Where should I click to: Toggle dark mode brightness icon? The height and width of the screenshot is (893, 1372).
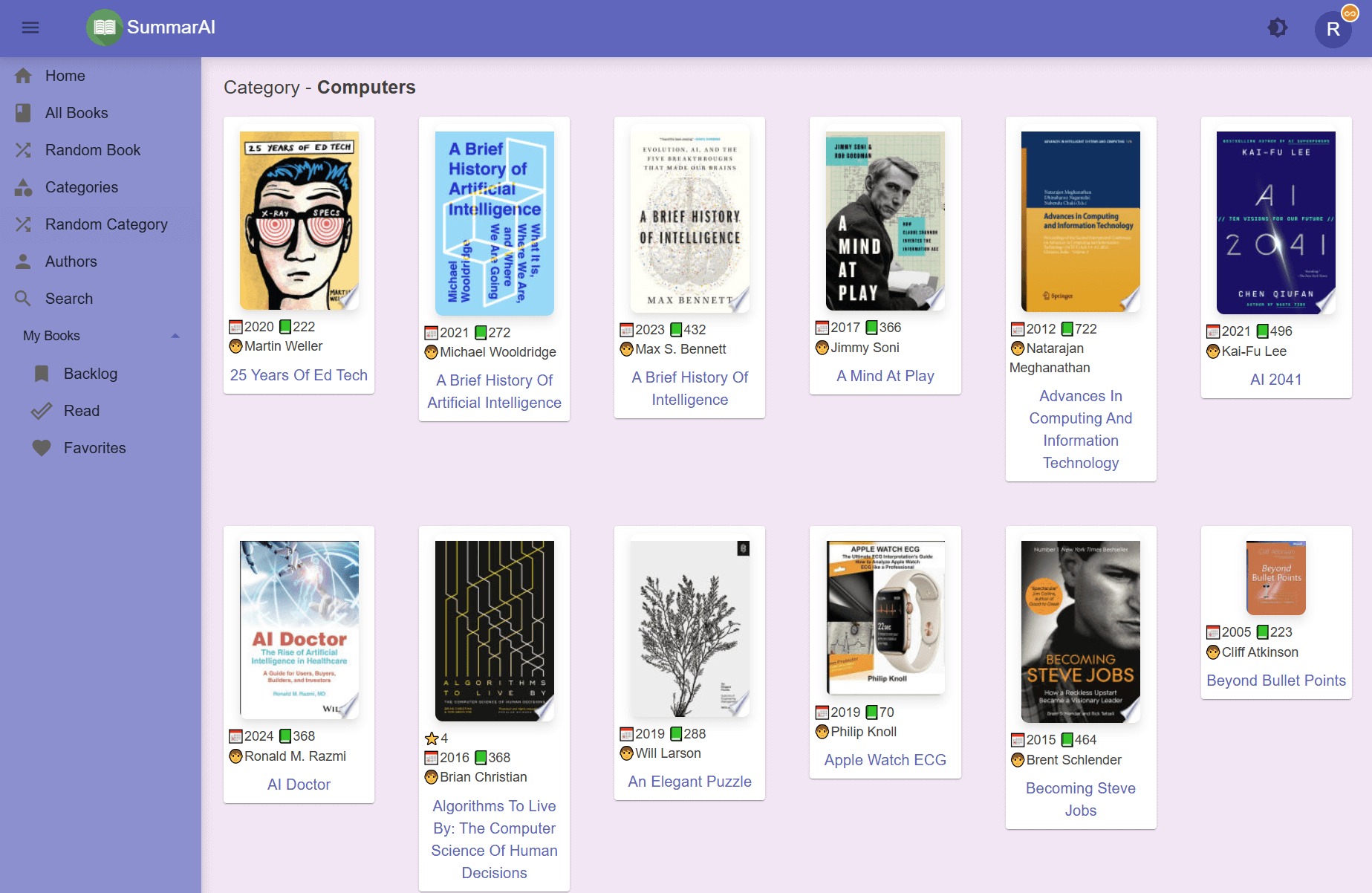click(x=1277, y=28)
